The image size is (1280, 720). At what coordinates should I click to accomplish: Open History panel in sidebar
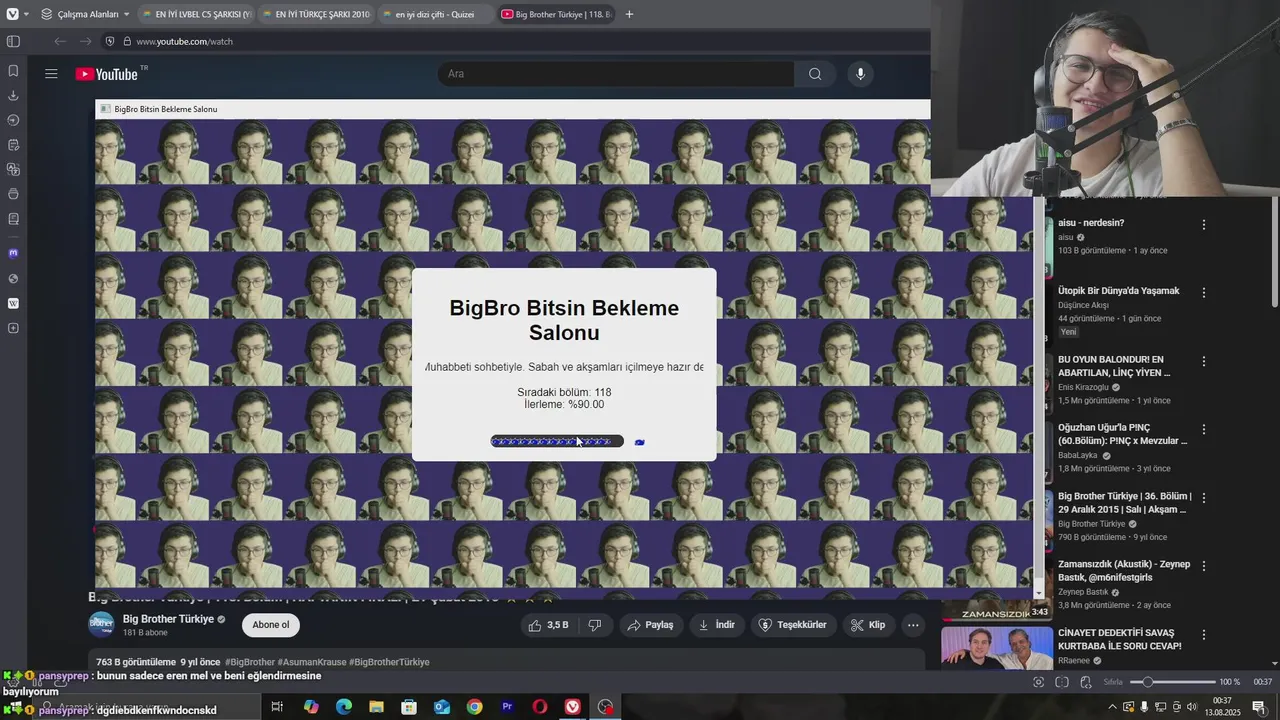click(x=13, y=120)
